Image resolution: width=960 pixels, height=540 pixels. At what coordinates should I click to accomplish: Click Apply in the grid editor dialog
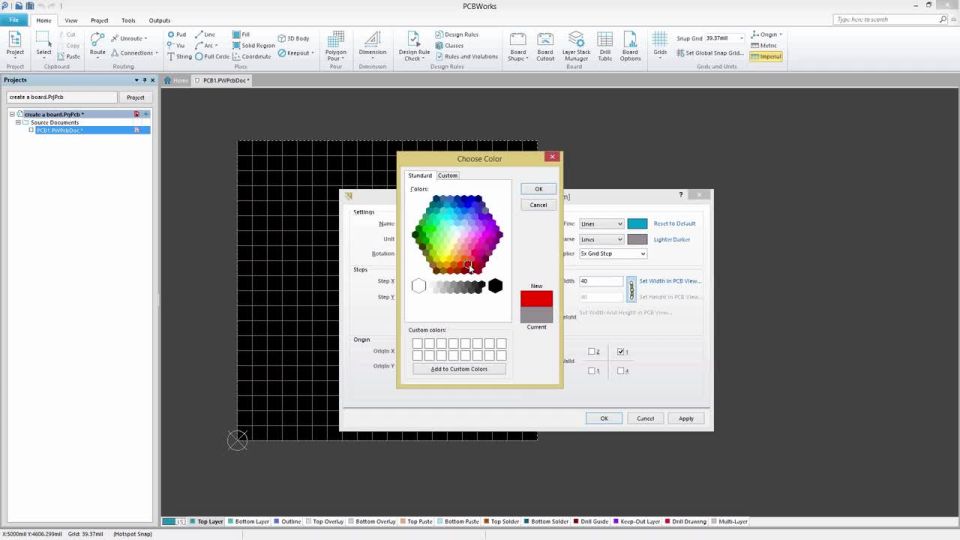(x=686, y=419)
